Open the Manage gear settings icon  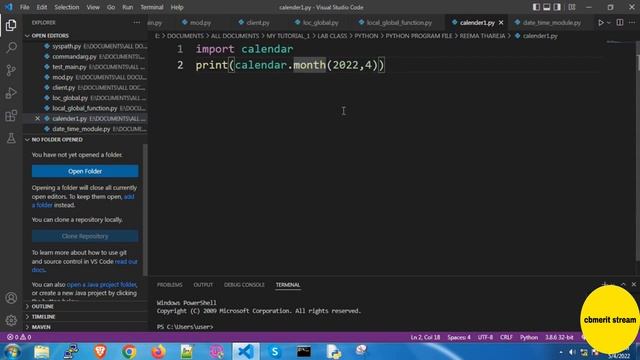11,320
